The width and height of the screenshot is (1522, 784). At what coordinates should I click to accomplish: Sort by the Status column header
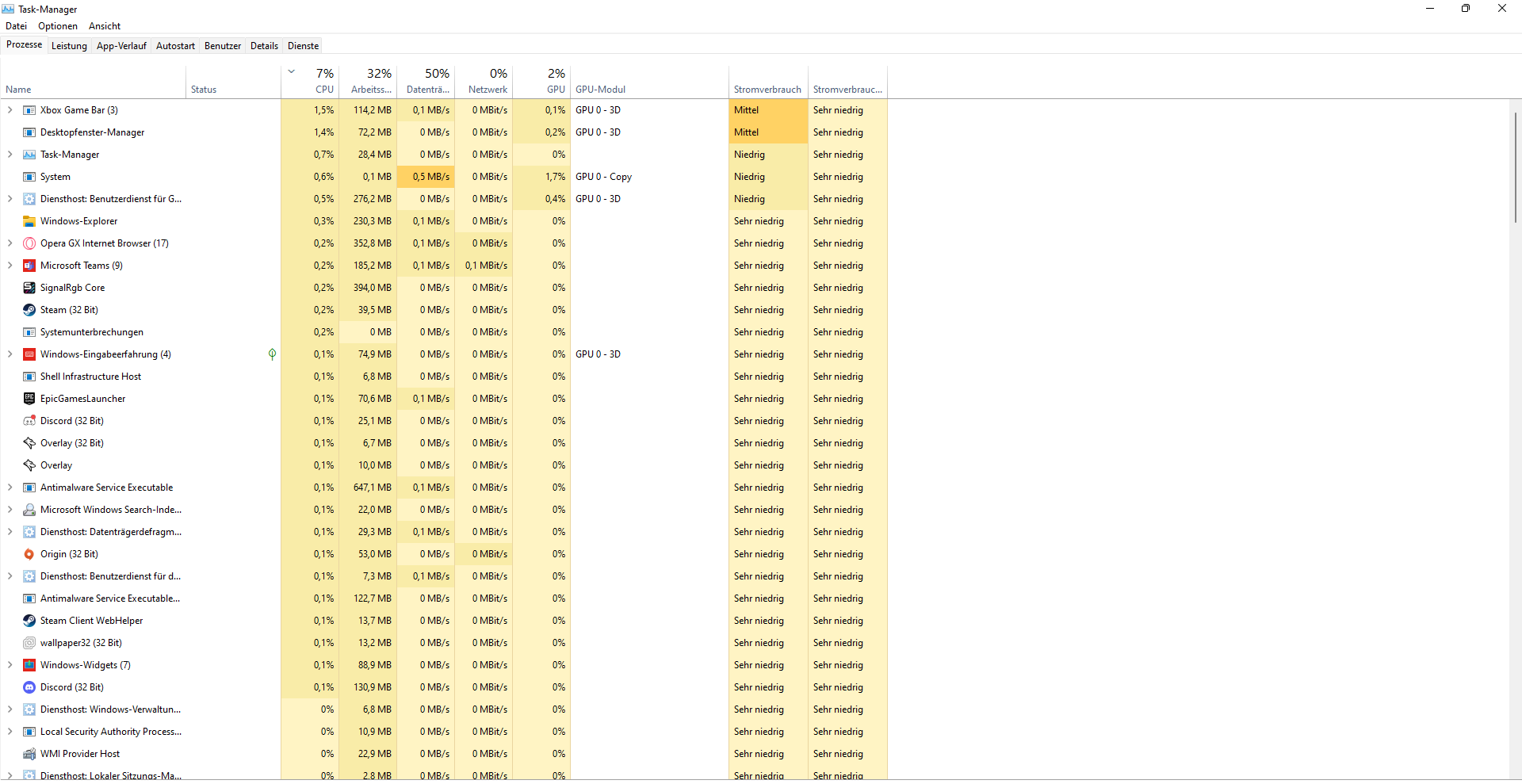234,82
